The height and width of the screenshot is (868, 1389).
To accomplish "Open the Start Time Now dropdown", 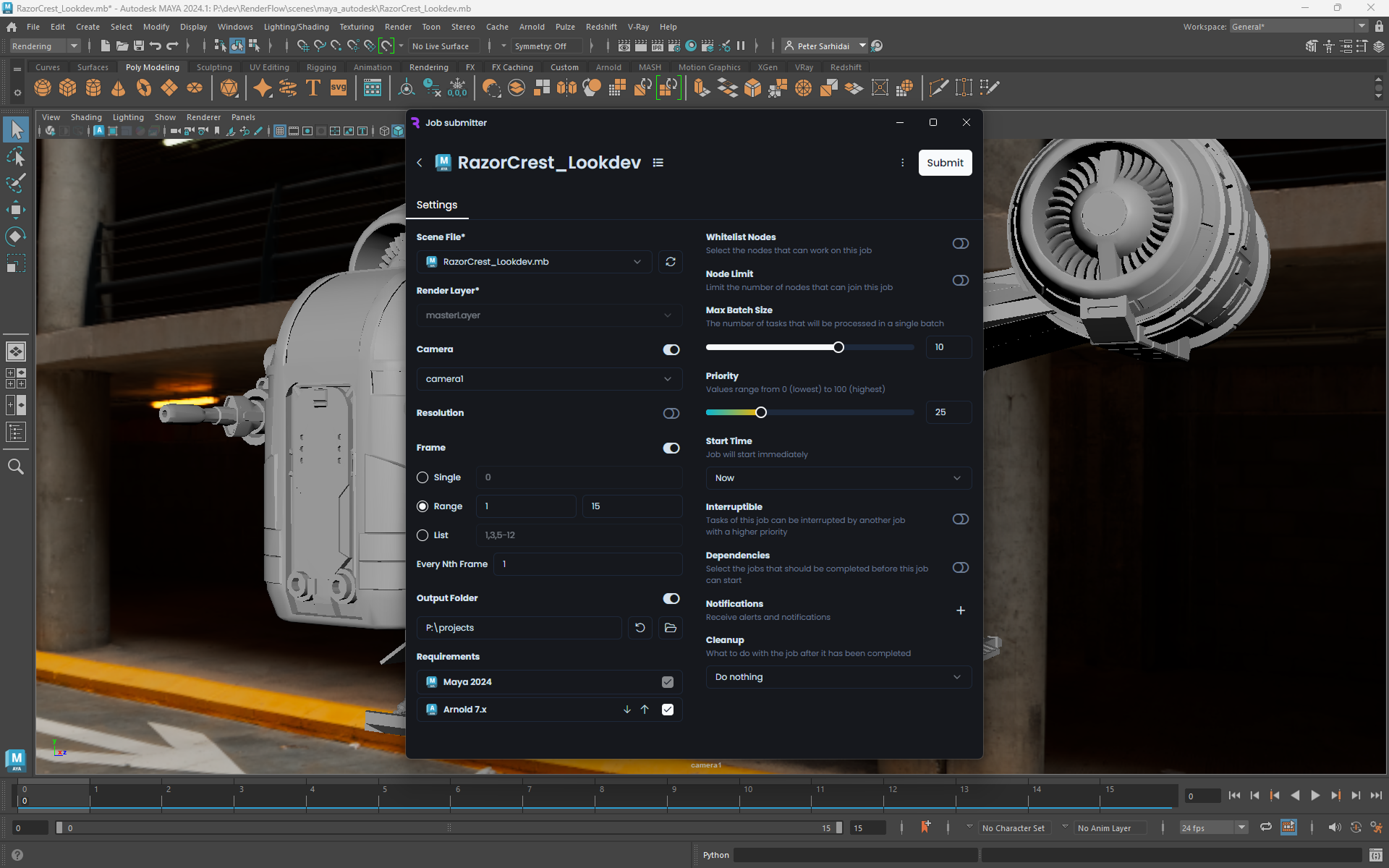I will 838,478.
